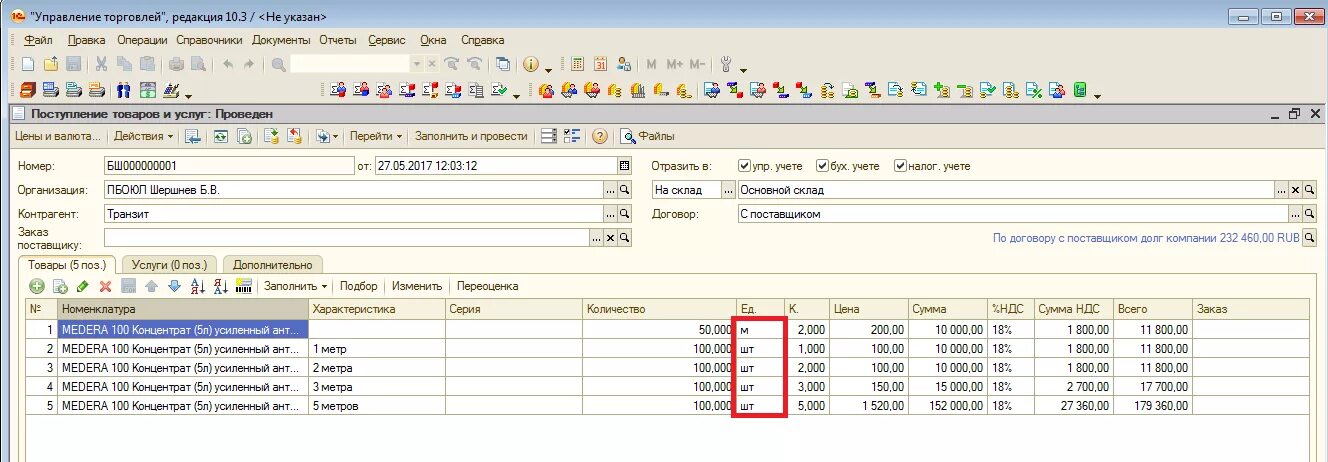
Task: Click the refresh document icon in document toolbar
Action: pyautogui.click(x=220, y=136)
